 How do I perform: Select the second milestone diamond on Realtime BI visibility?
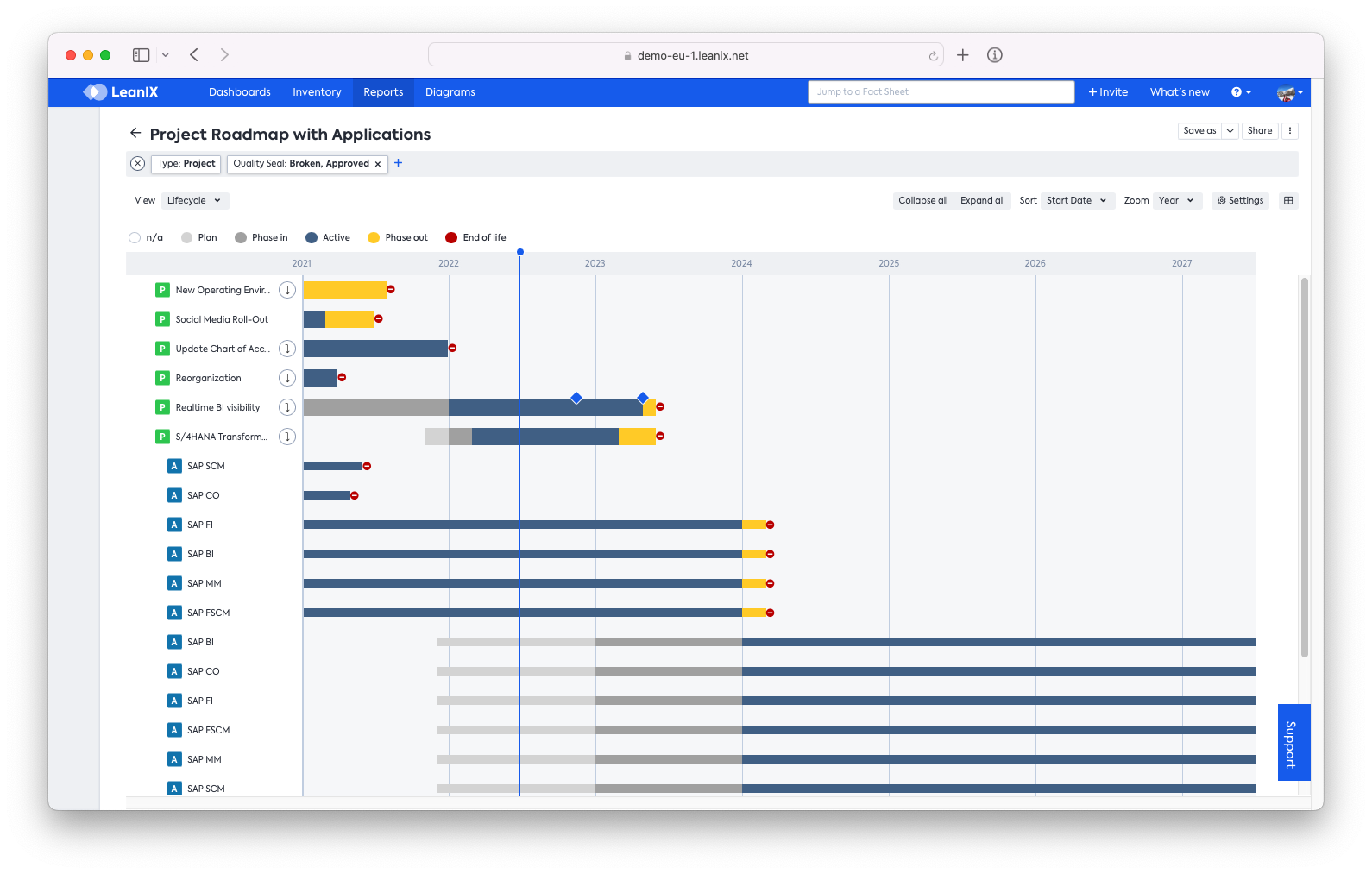[x=643, y=398]
